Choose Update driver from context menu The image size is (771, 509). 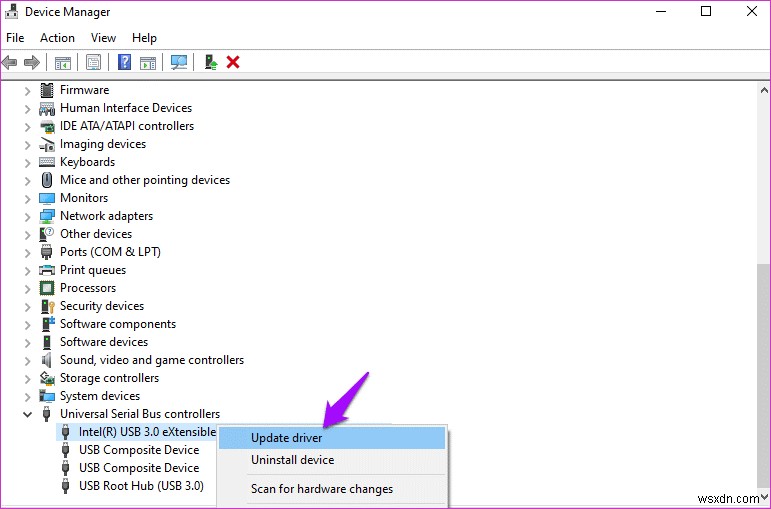[x=332, y=438]
